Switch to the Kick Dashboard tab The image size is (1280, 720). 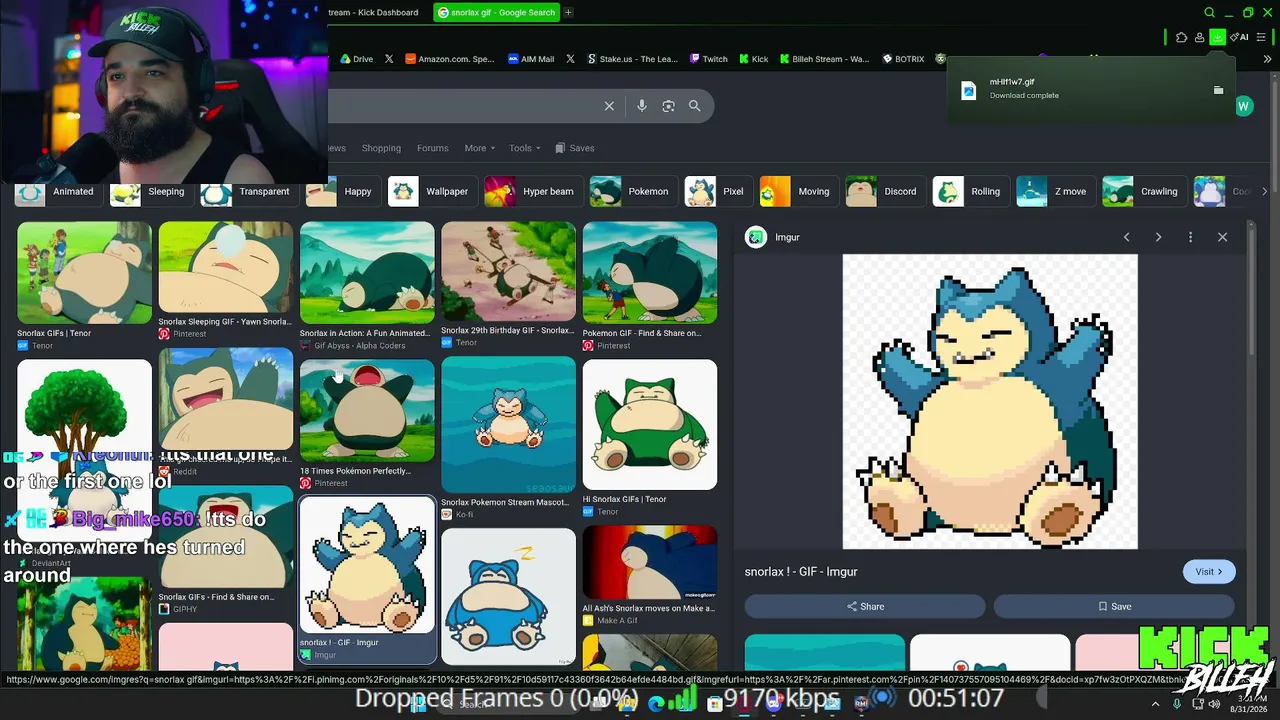point(374,13)
